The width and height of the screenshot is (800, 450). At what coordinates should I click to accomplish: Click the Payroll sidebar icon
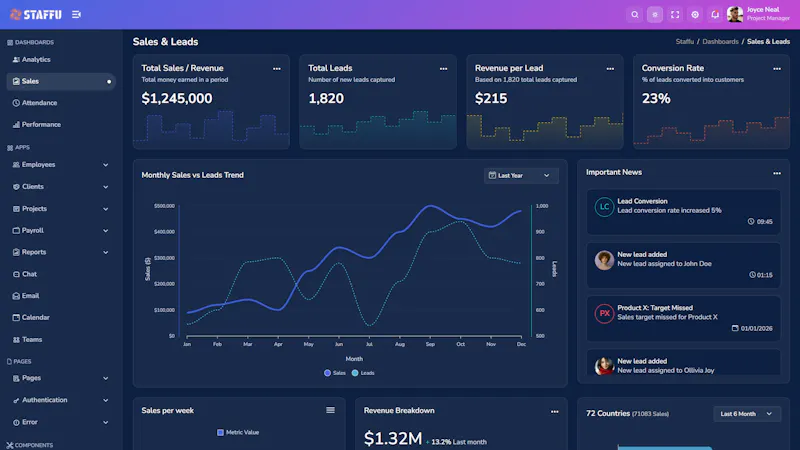coord(16,231)
